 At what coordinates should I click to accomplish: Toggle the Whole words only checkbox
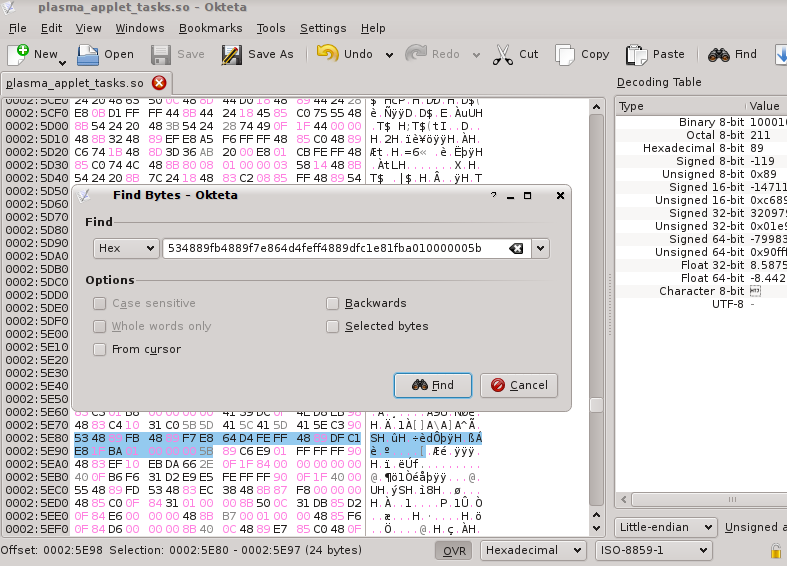pos(99,326)
